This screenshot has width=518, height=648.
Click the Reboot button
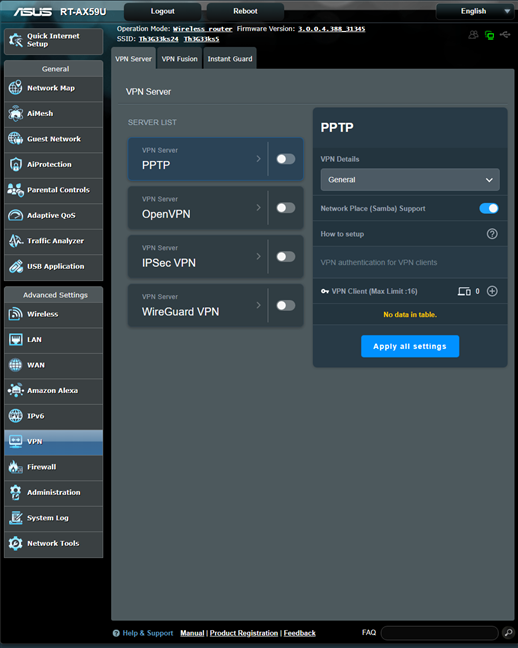[x=245, y=12]
